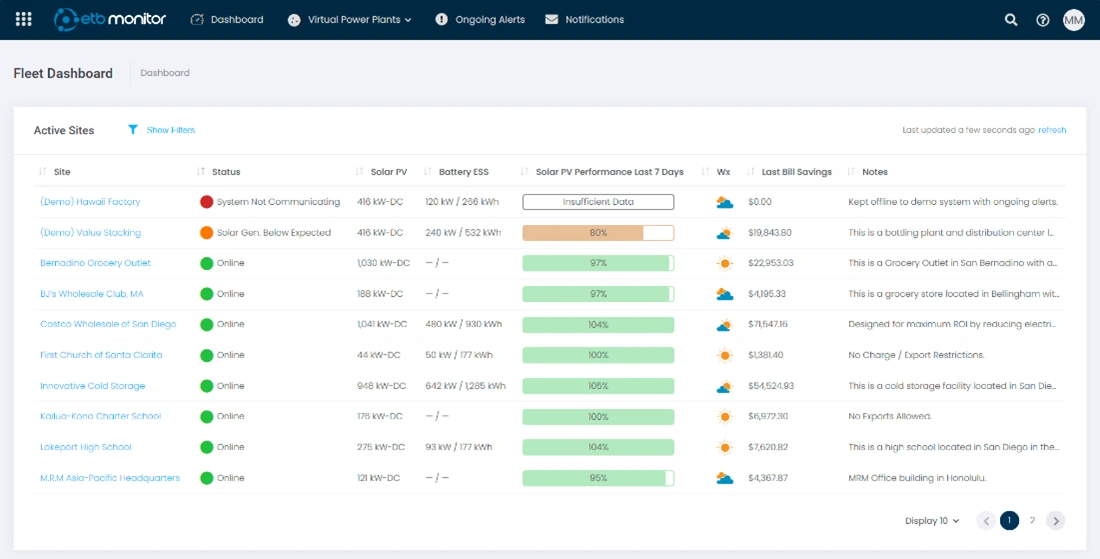This screenshot has height=559, width=1100.
Task: Open Costco Wholesale of San Diego
Action: (x=108, y=325)
